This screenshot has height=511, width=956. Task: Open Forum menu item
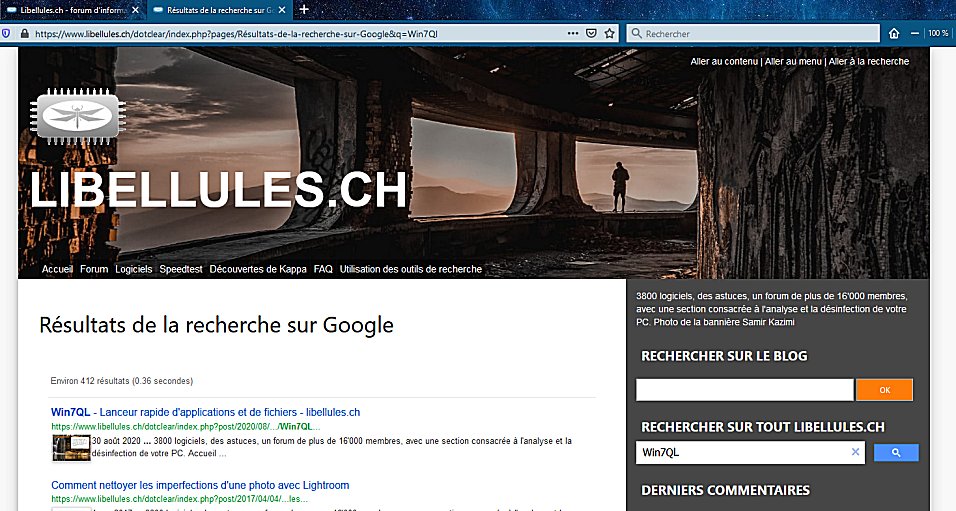(x=94, y=269)
